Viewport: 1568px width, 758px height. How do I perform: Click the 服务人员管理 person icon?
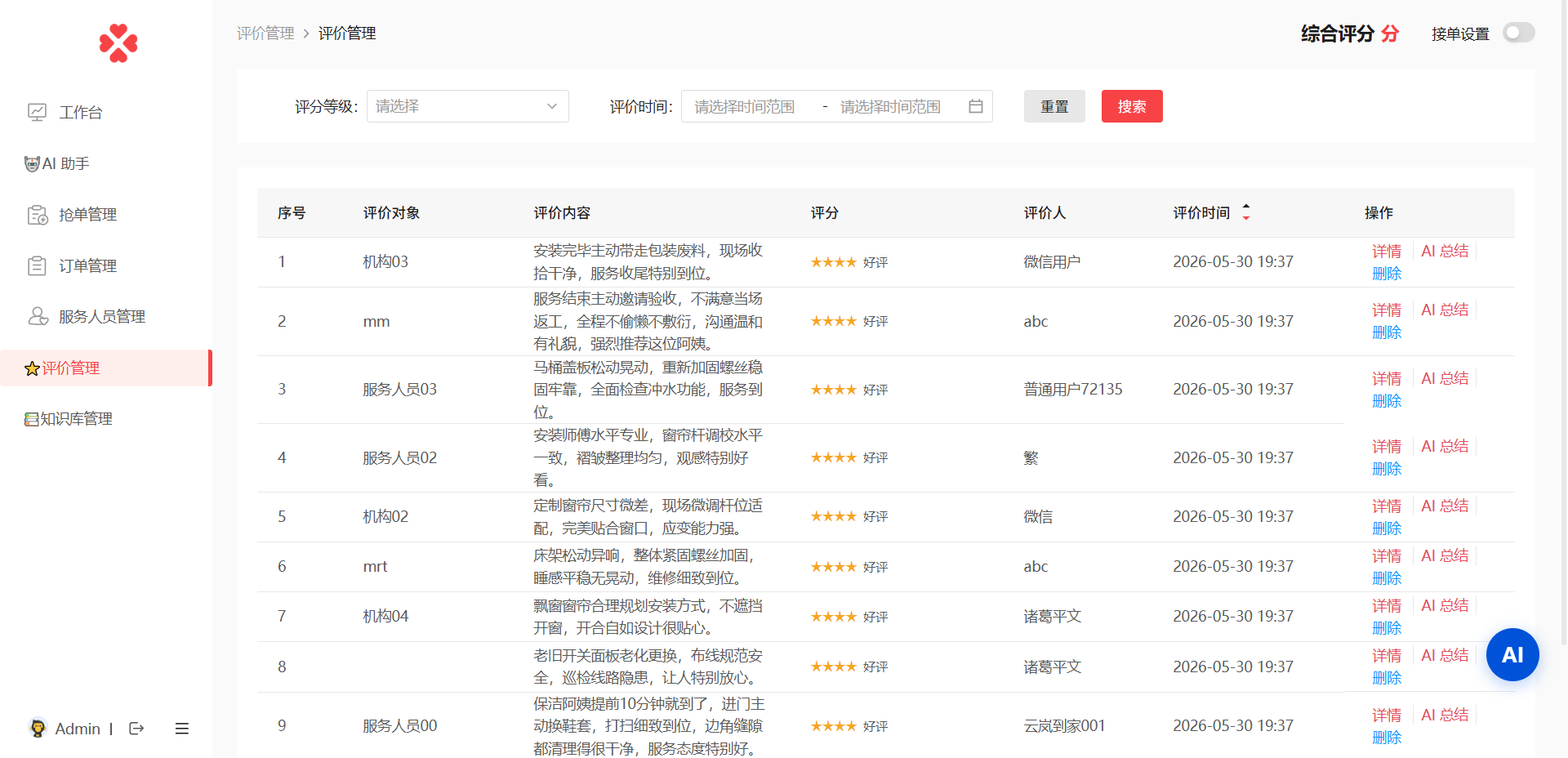tap(38, 316)
